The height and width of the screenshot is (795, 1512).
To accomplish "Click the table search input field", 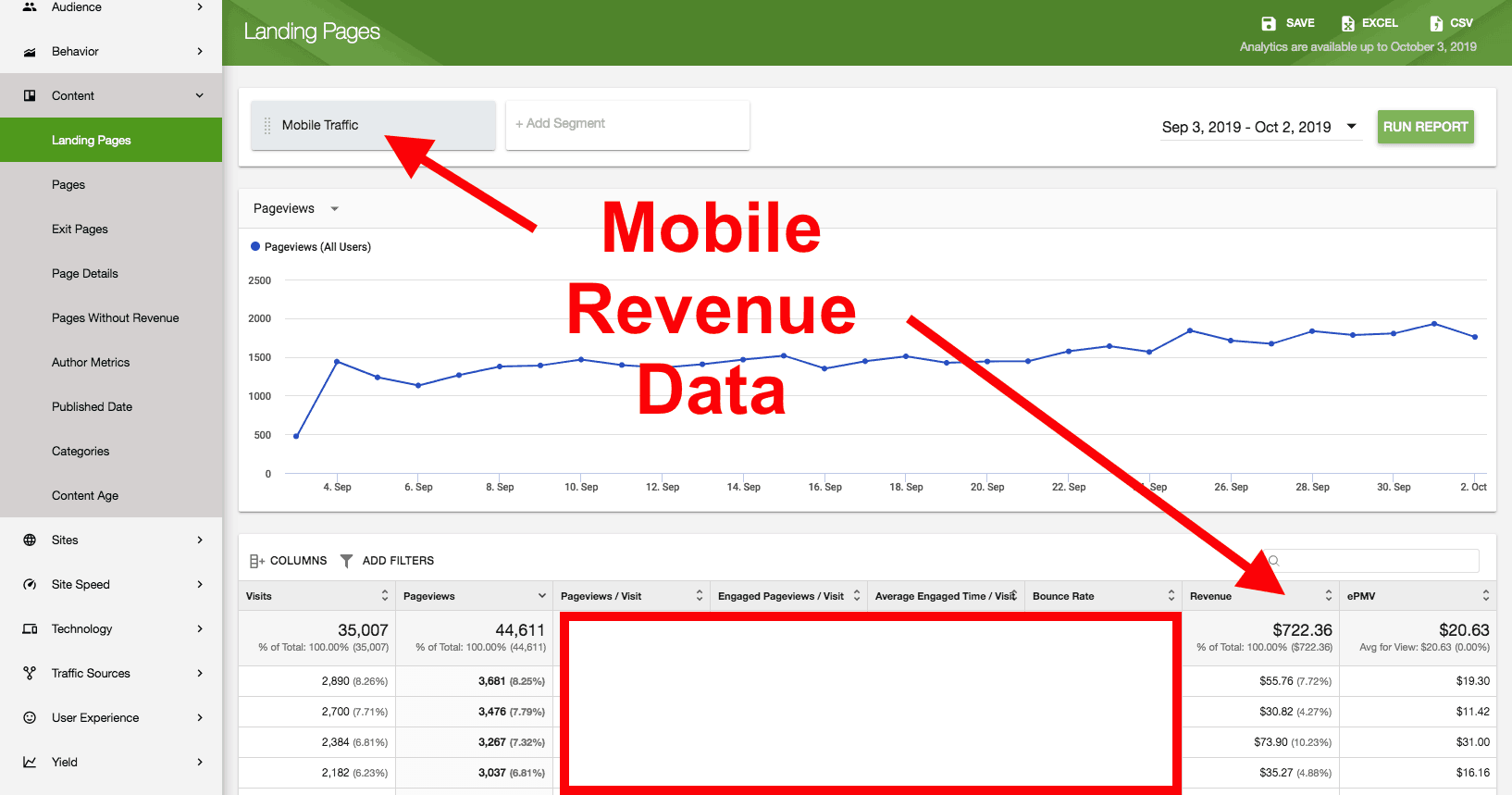I will pyautogui.click(x=1372, y=561).
